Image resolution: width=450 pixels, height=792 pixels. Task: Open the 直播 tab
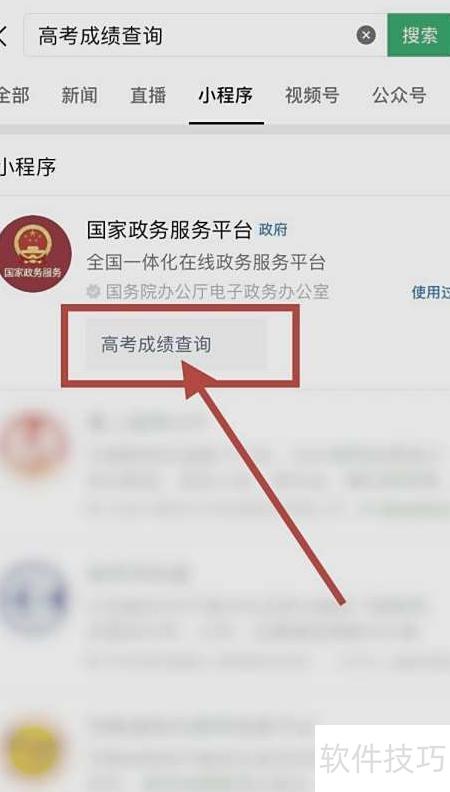pos(148,95)
